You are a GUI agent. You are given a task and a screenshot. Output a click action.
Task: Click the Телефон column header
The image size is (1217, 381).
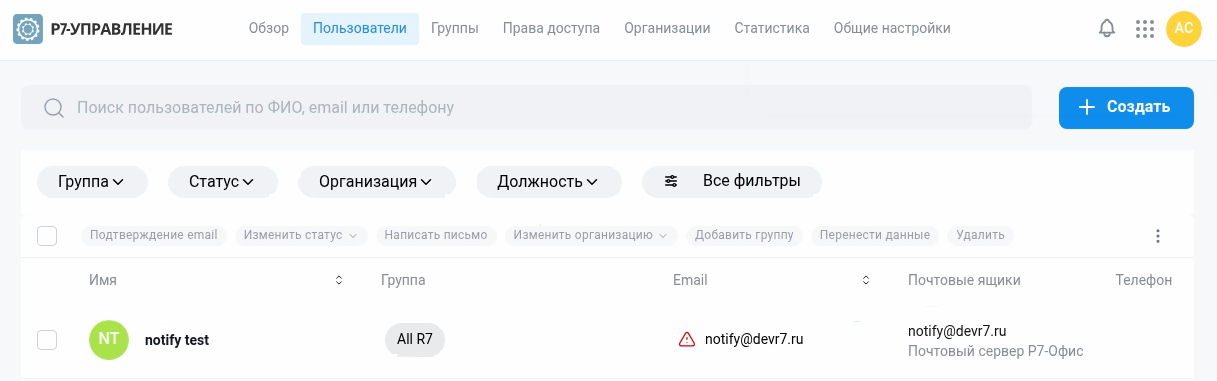click(1144, 280)
